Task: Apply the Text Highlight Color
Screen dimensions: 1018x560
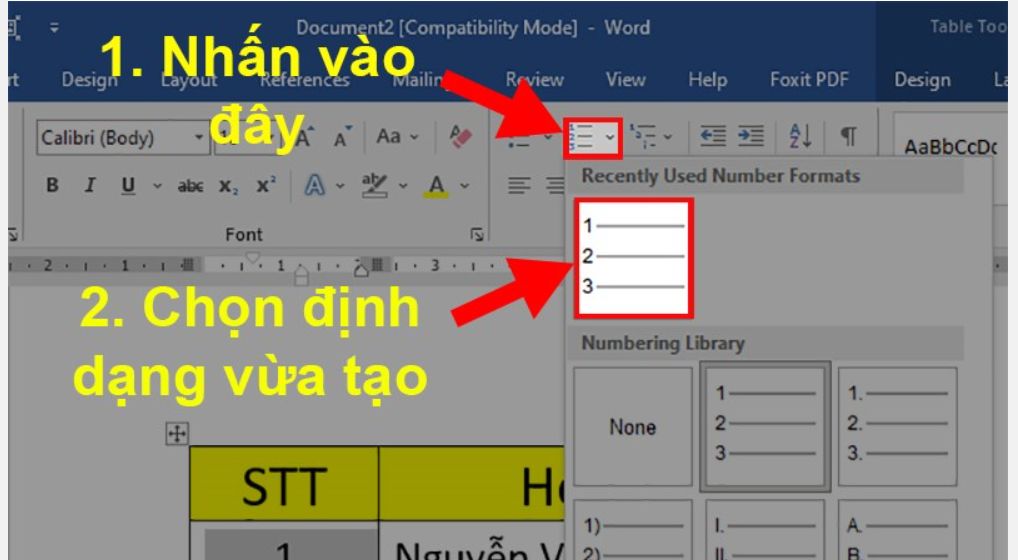Action: tap(375, 186)
